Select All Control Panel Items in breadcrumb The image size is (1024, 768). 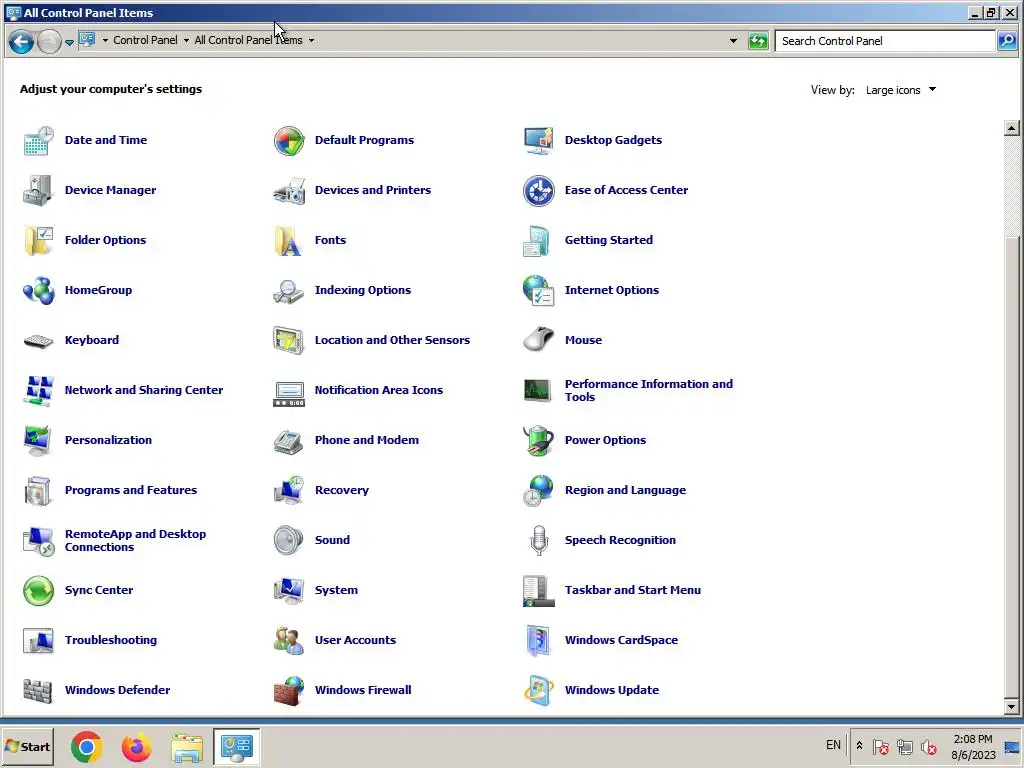(248, 40)
